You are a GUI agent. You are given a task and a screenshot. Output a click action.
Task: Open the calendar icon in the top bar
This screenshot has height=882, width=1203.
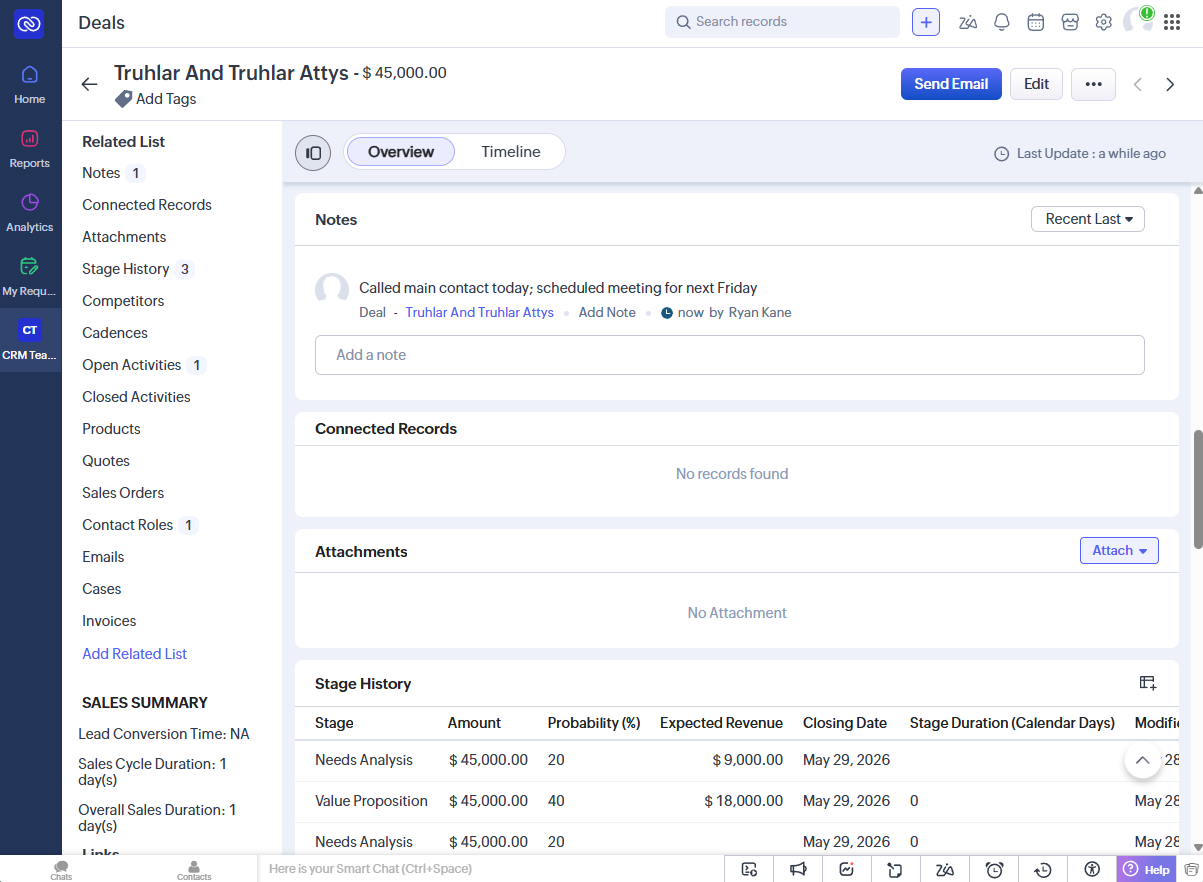(1036, 22)
